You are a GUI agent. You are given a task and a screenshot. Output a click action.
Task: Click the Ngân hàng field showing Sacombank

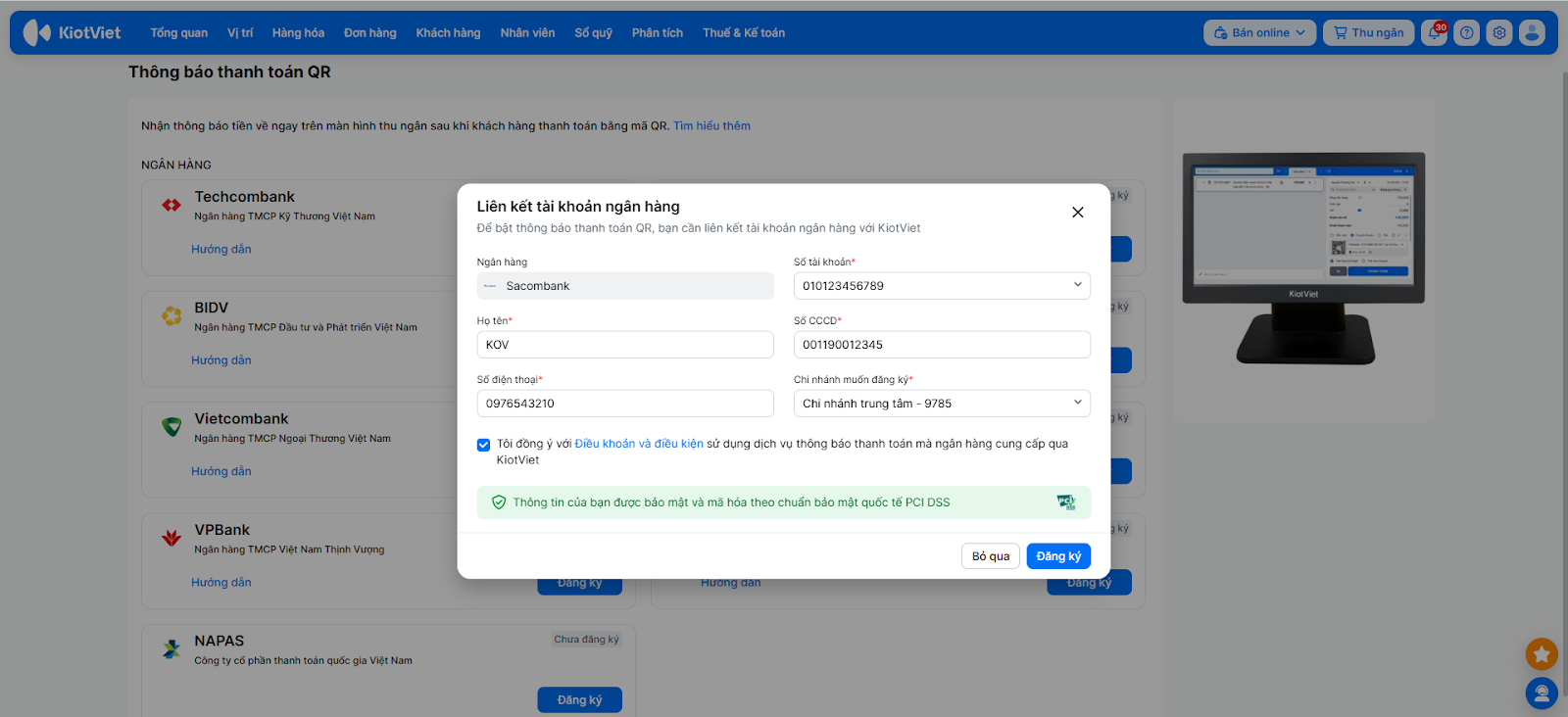point(625,286)
